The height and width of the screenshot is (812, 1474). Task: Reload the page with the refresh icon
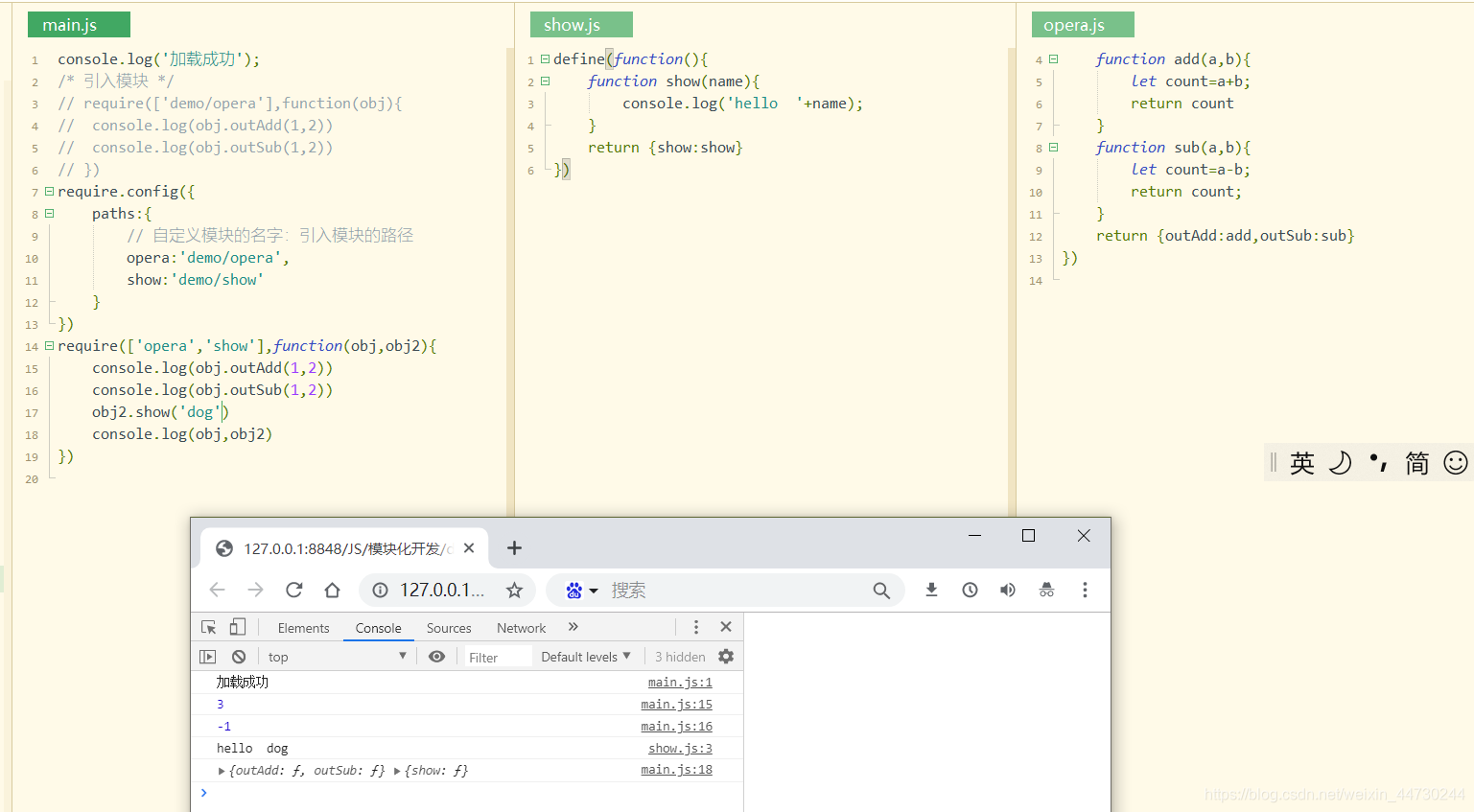tap(294, 590)
